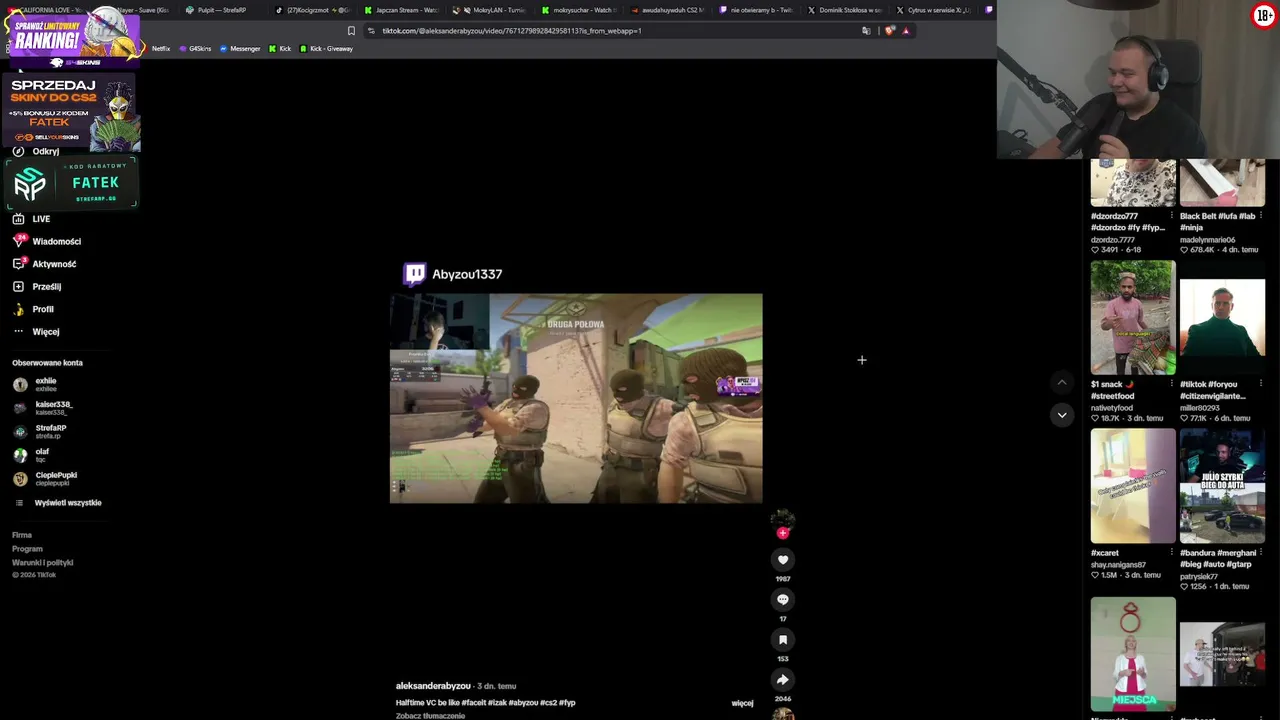Open the Kick - Giveaway bookmark
This screenshot has width=1280, height=720.
click(x=326, y=49)
